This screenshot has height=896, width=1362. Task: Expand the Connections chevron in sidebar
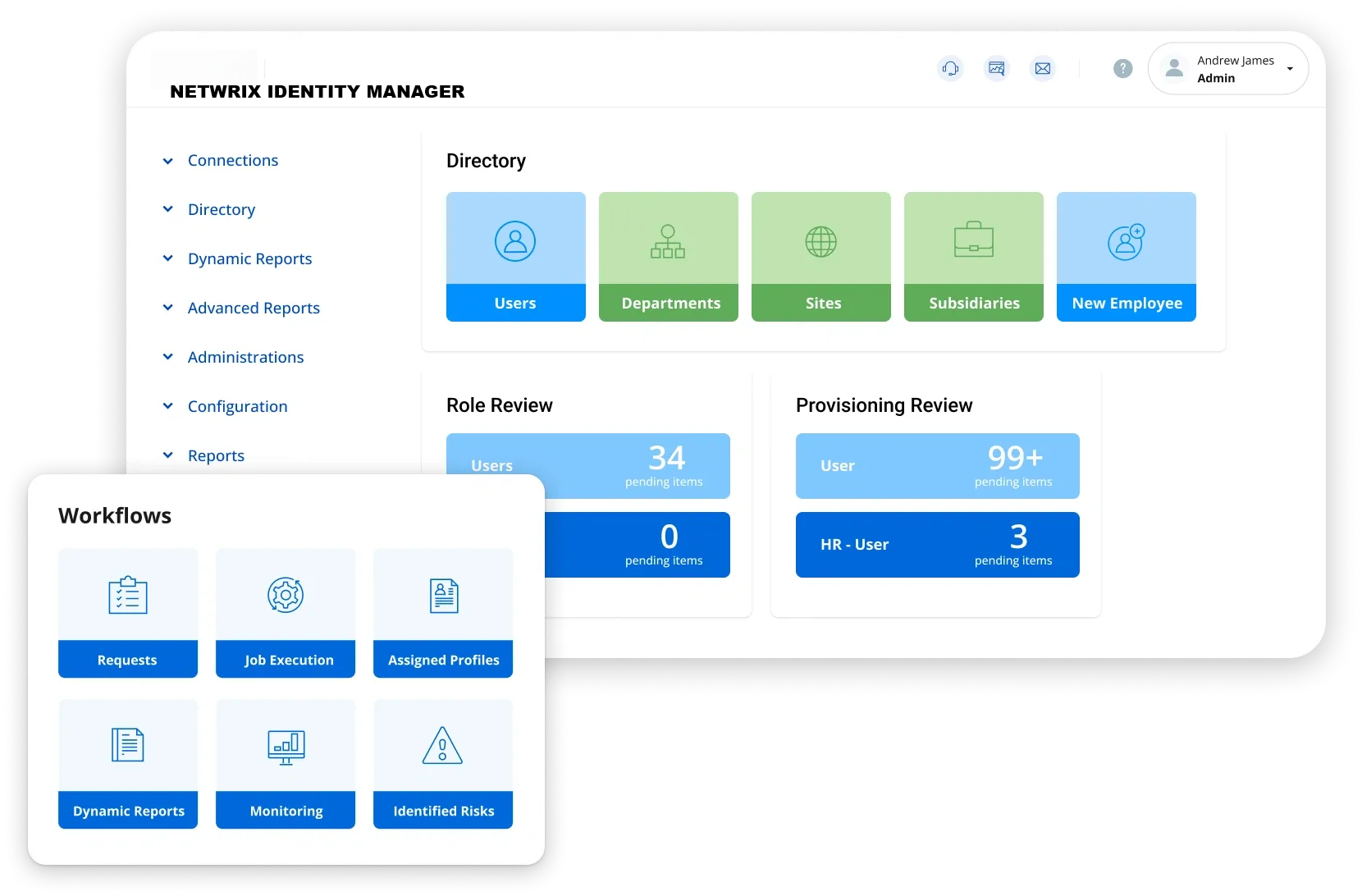click(168, 161)
